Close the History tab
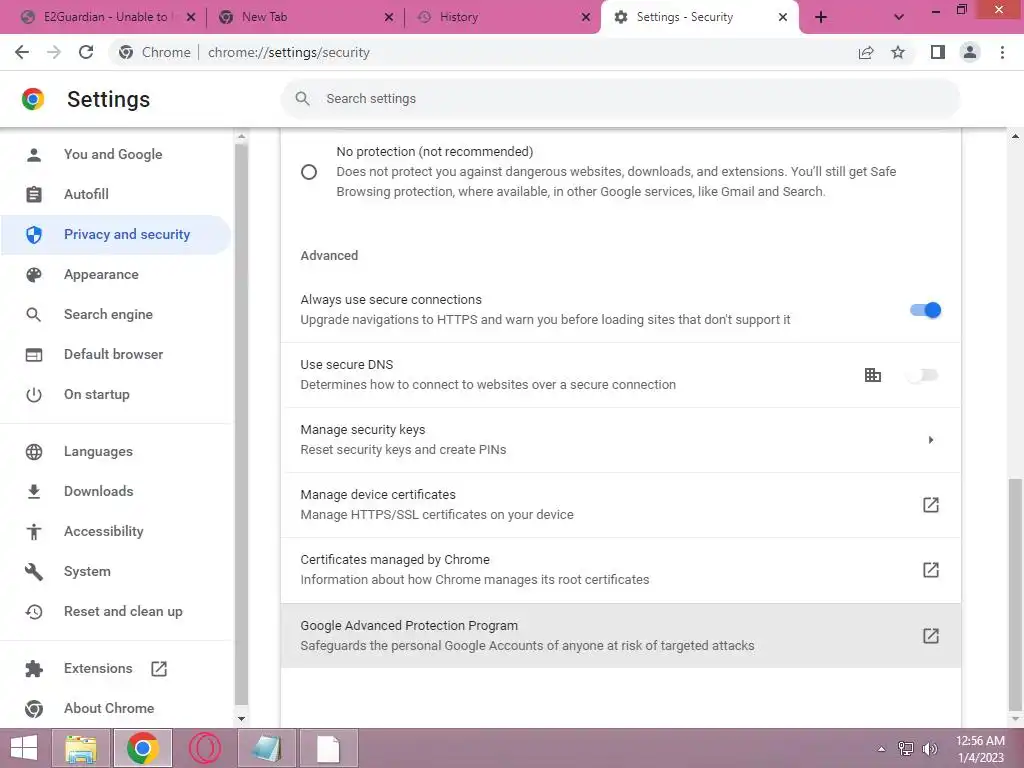 pyautogui.click(x=586, y=18)
